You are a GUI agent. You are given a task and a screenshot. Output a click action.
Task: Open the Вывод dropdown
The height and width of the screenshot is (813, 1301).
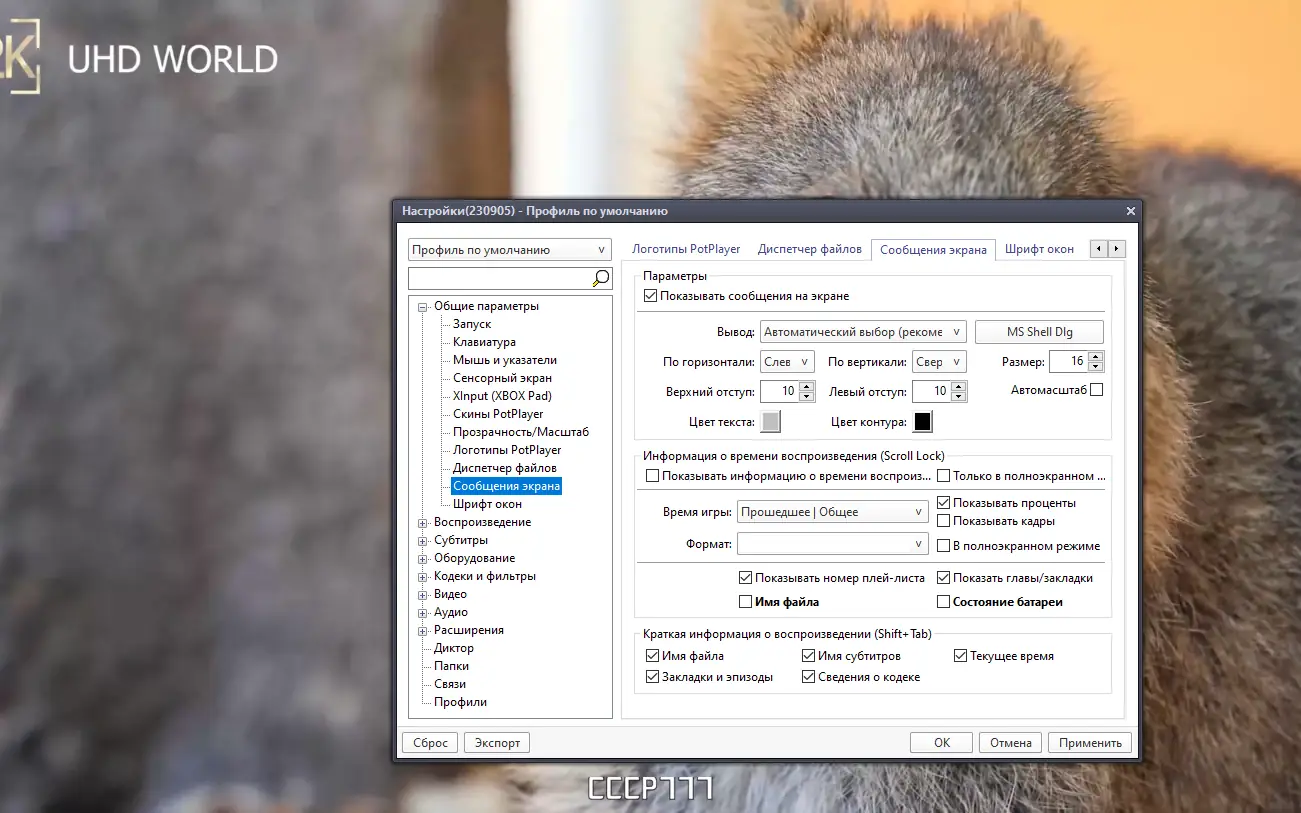[x=863, y=331]
